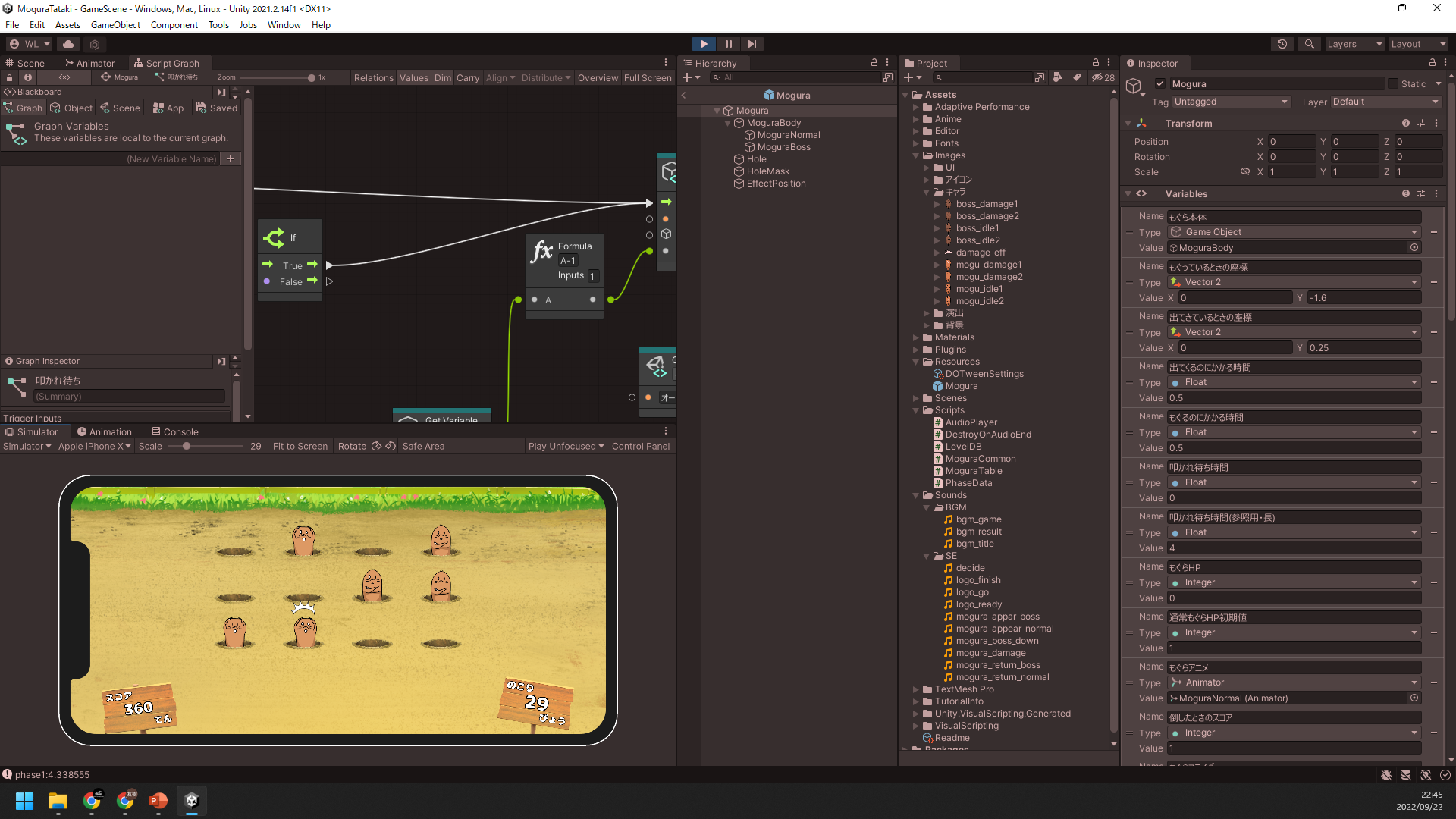Open the GameObject menu

point(115,25)
